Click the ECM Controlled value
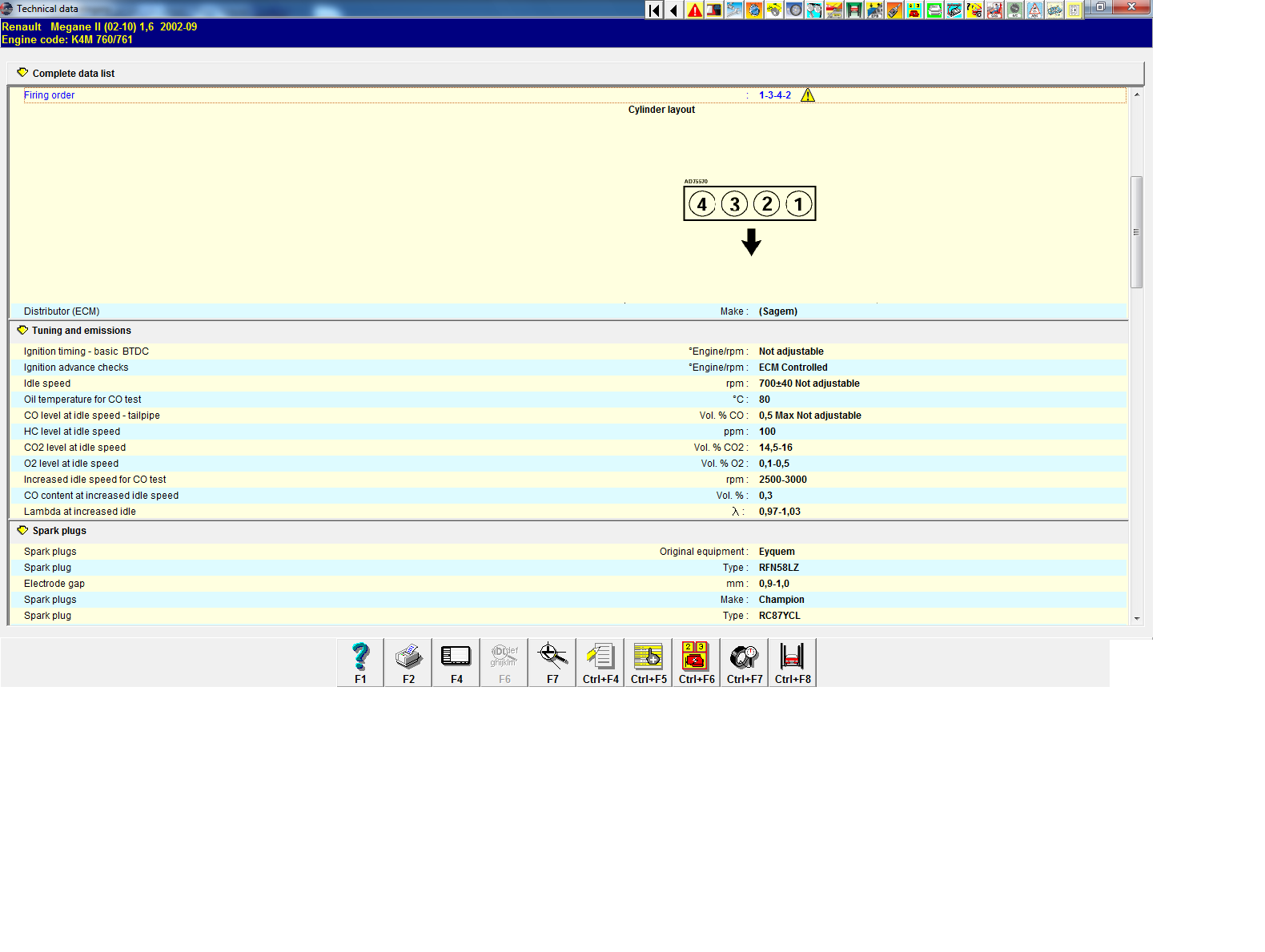The height and width of the screenshot is (952, 1265). coord(793,368)
